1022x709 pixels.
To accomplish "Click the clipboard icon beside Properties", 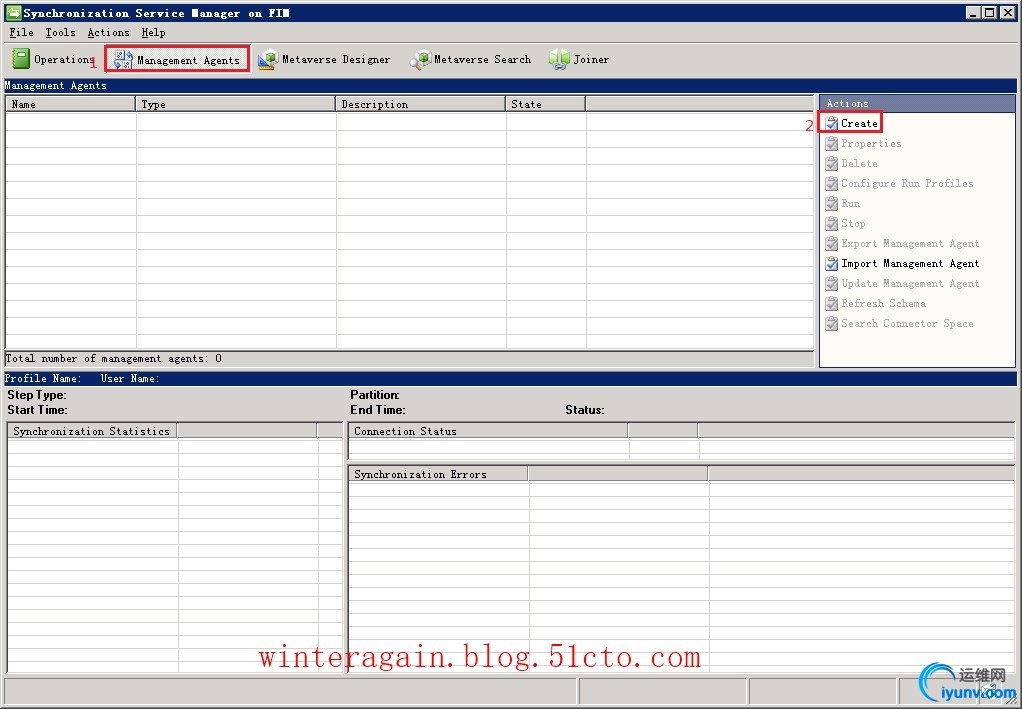I will 831,143.
